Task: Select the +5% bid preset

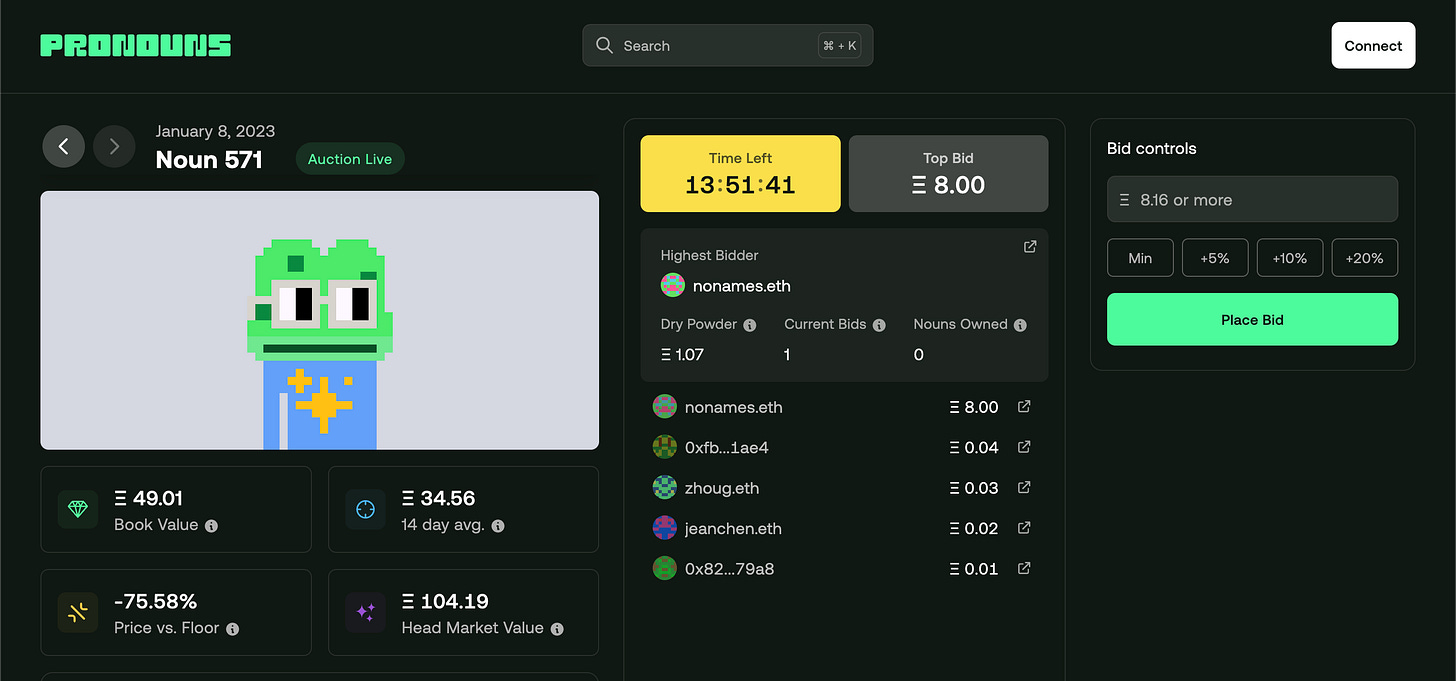Action: 1215,258
